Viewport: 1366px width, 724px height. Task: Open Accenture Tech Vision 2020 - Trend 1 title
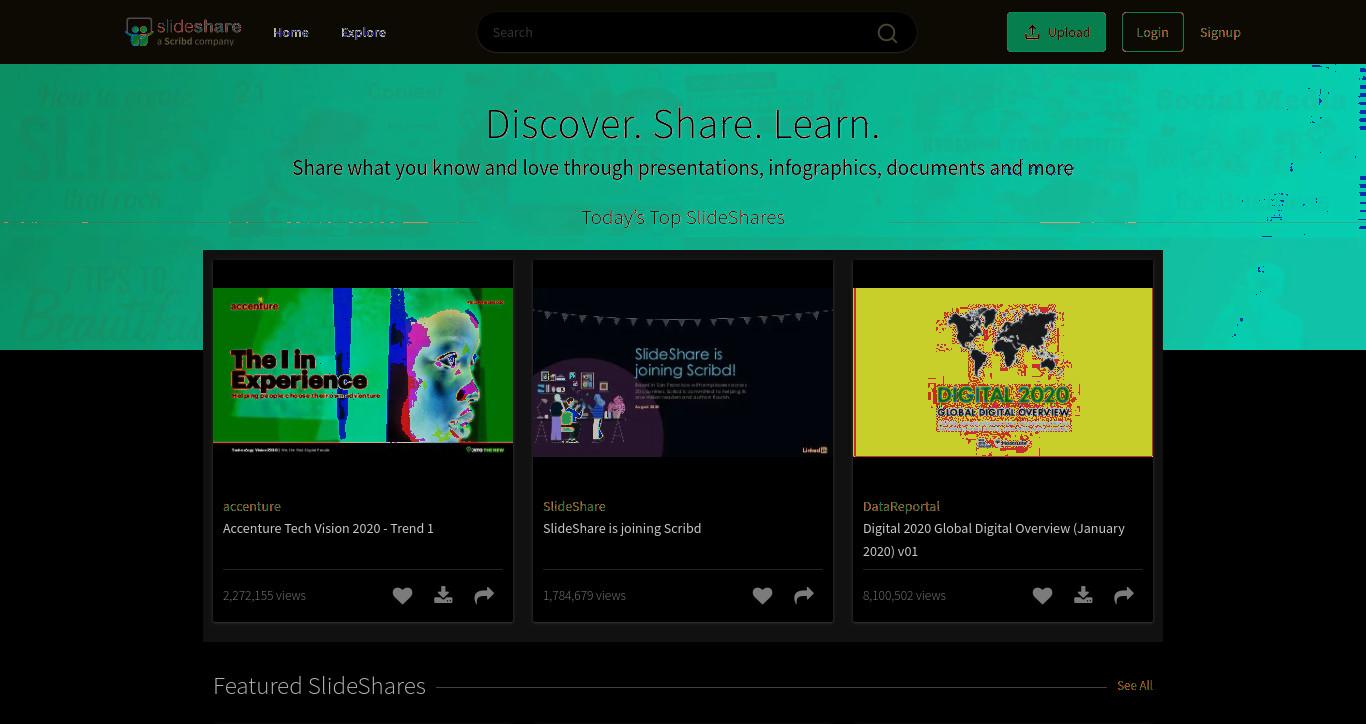pos(328,528)
